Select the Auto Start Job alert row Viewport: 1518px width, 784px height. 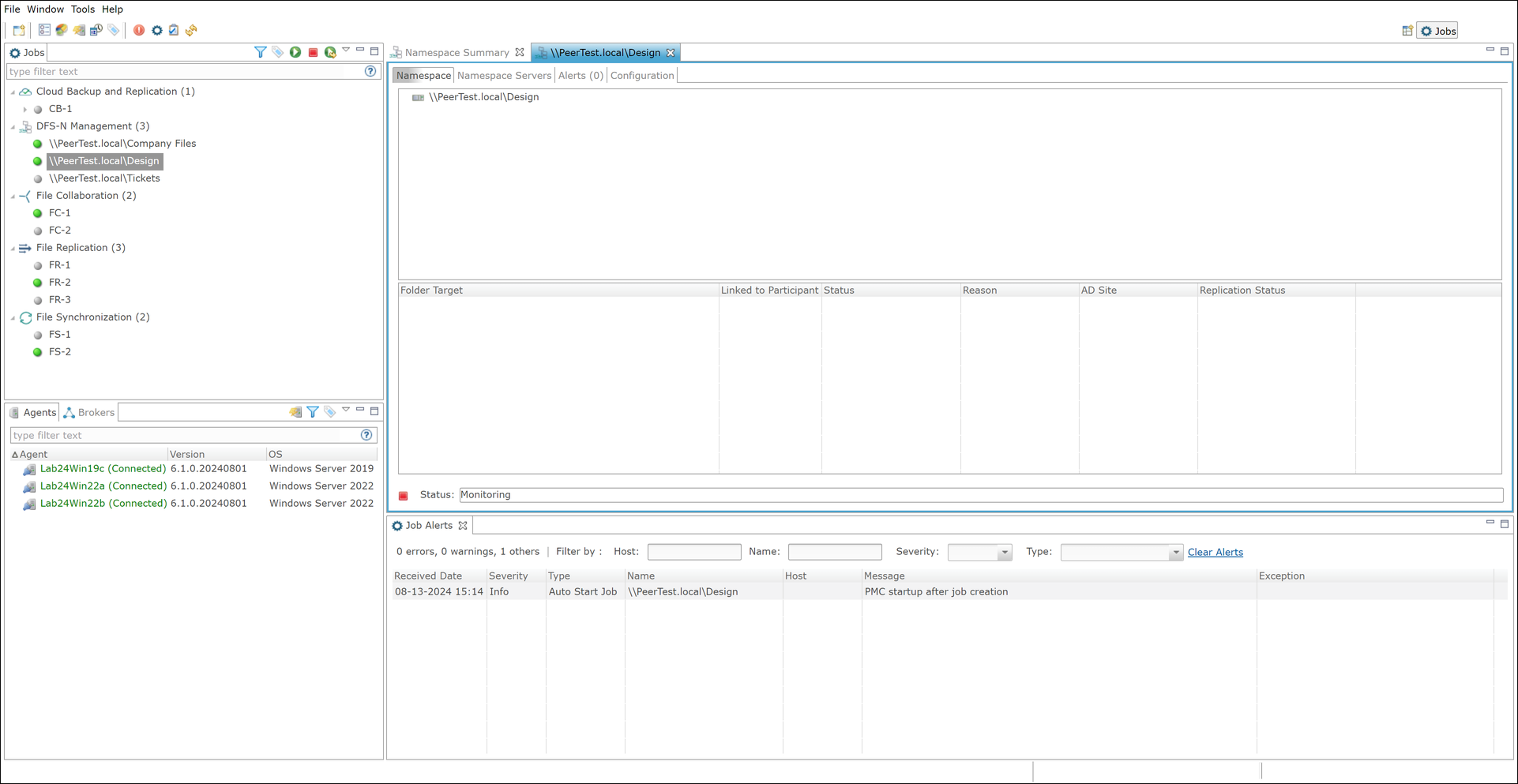pos(949,592)
